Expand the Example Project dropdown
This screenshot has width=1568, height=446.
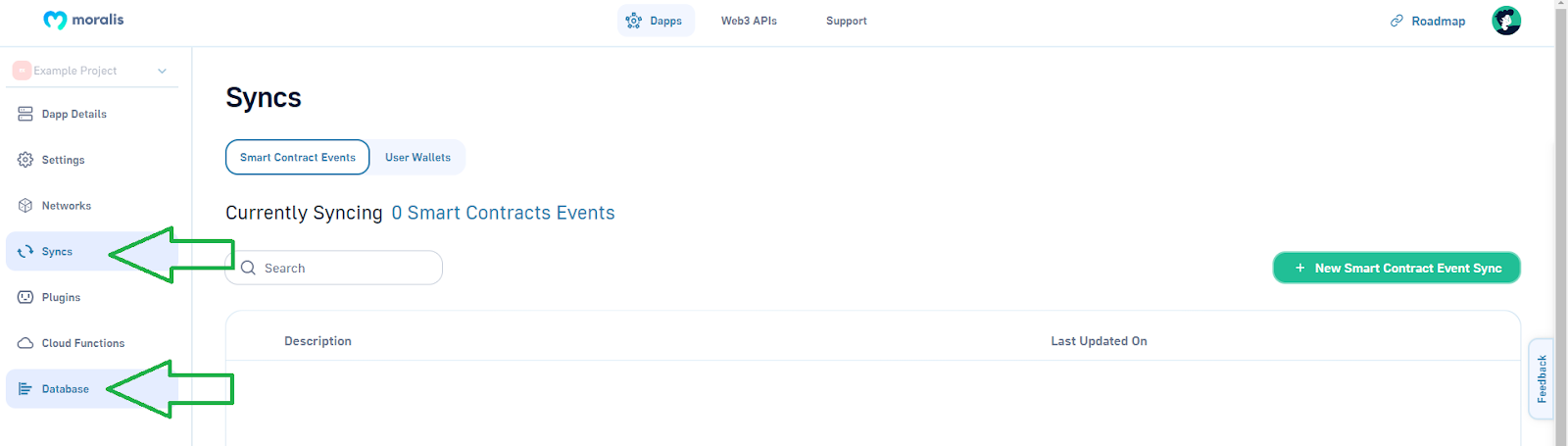point(163,71)
